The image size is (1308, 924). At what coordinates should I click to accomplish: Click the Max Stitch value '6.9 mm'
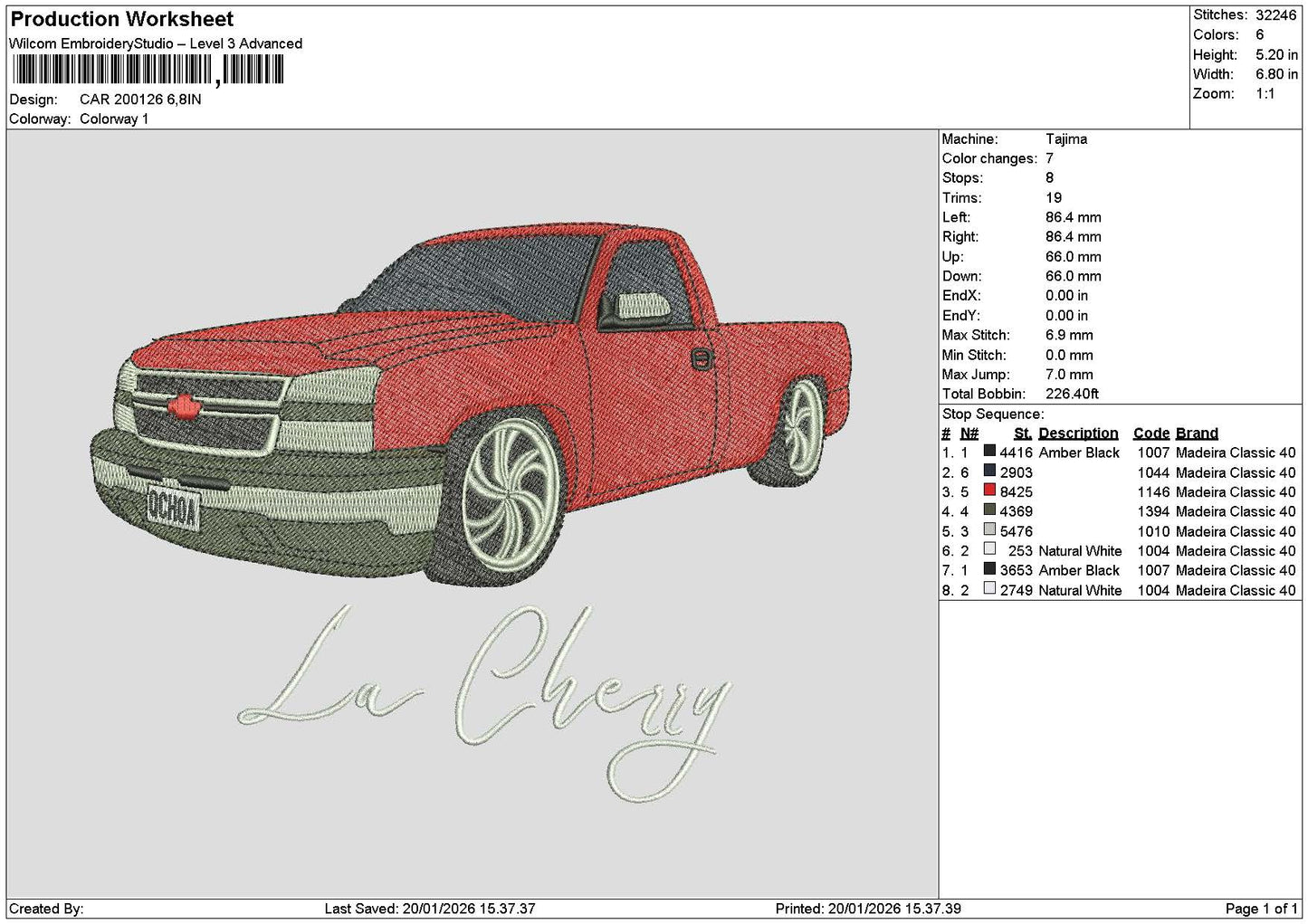point(1069,335)
